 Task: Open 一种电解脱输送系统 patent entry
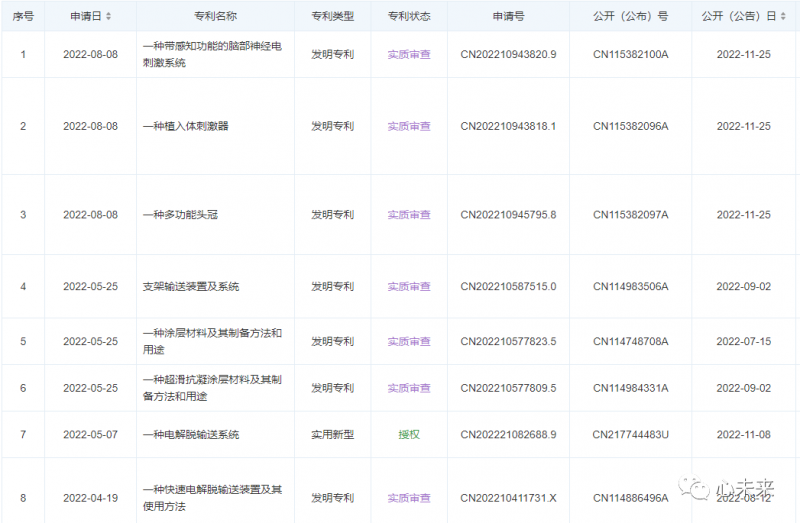pos(191,435)
